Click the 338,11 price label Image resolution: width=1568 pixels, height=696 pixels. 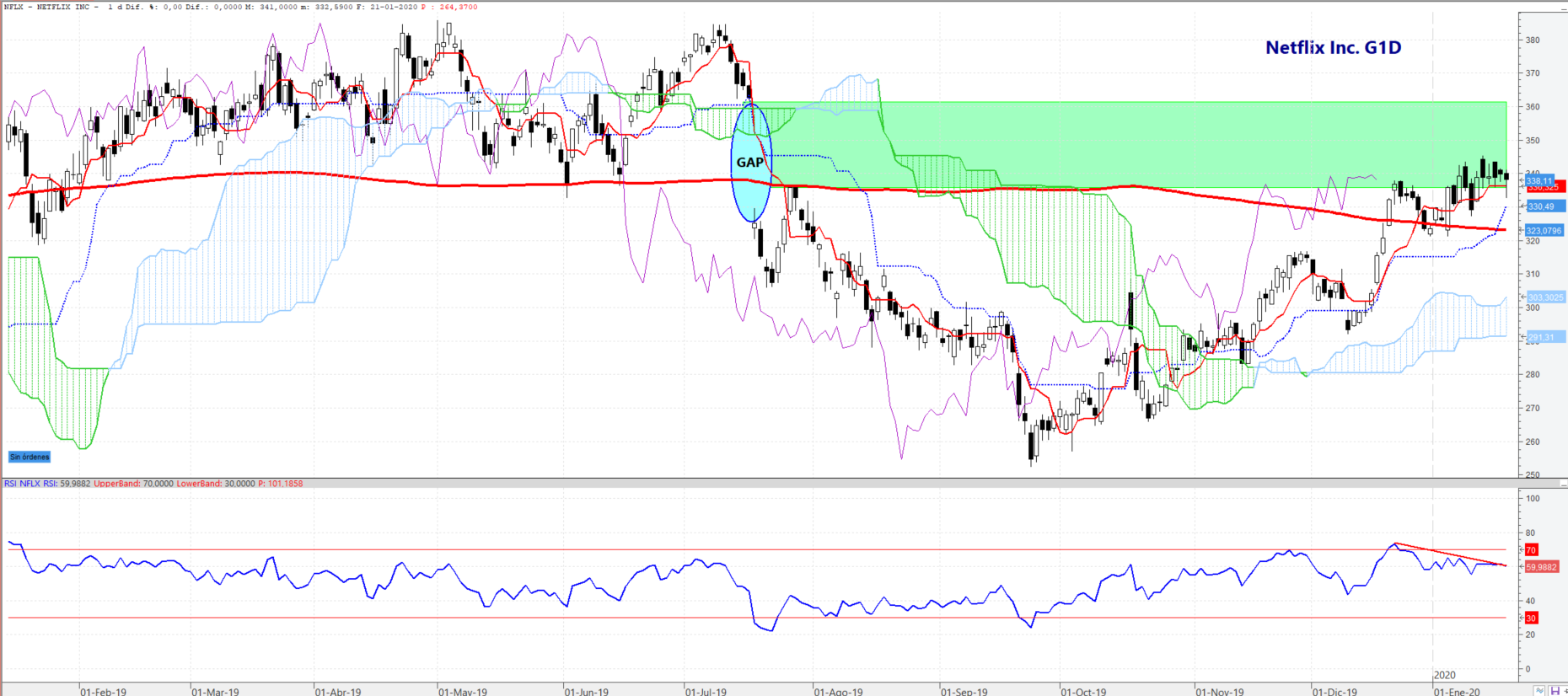[1538, 180]
